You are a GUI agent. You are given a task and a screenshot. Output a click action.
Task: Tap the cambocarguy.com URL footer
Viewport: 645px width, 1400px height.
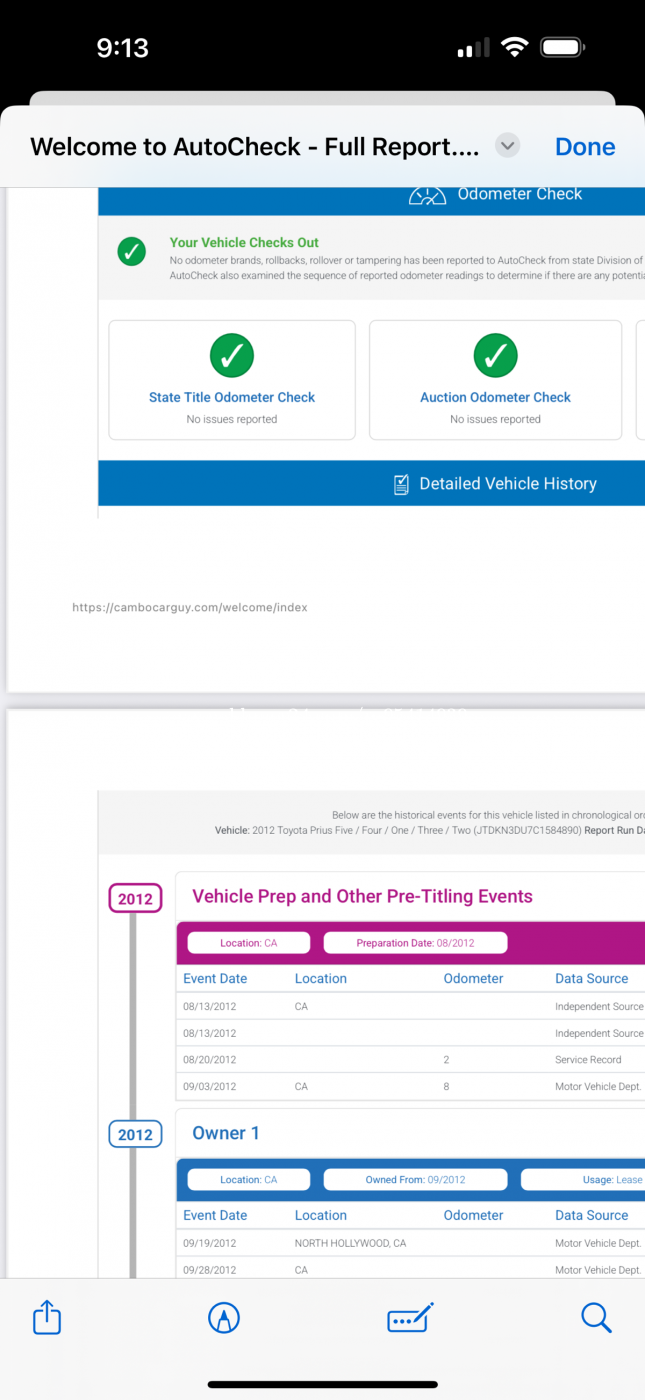[x=190, y=607]
